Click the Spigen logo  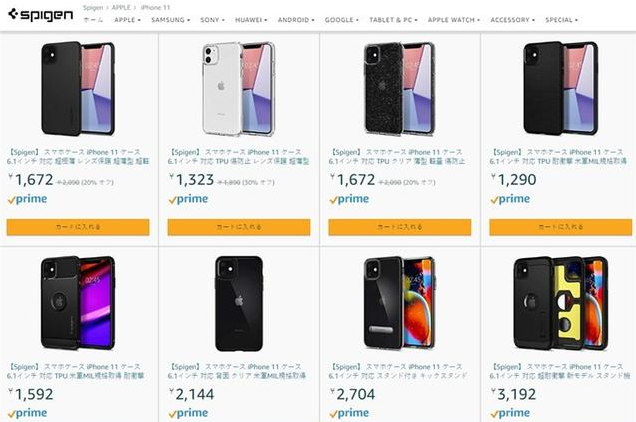41,15
